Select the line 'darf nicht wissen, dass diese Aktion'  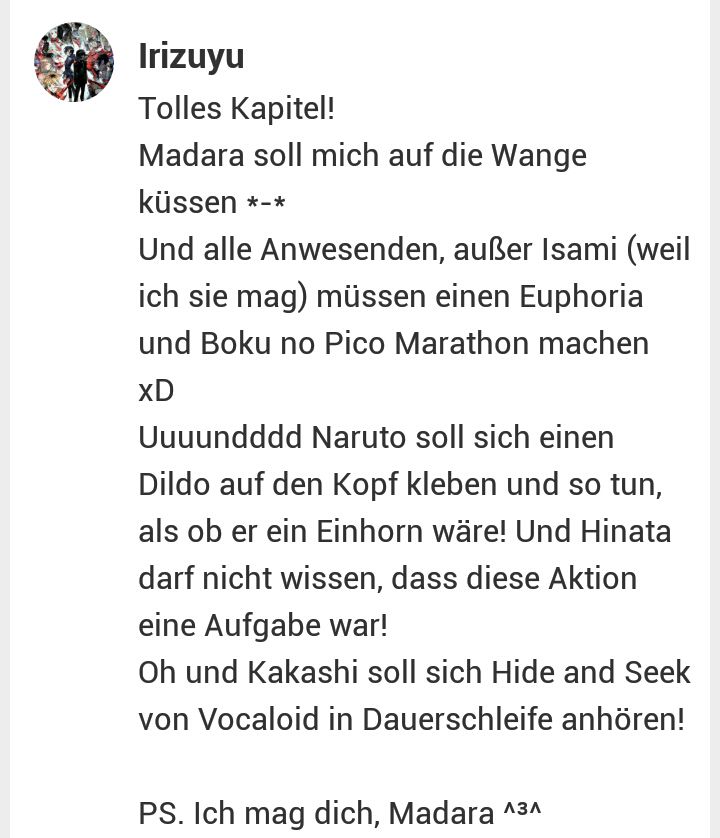(x=388, y=579)
